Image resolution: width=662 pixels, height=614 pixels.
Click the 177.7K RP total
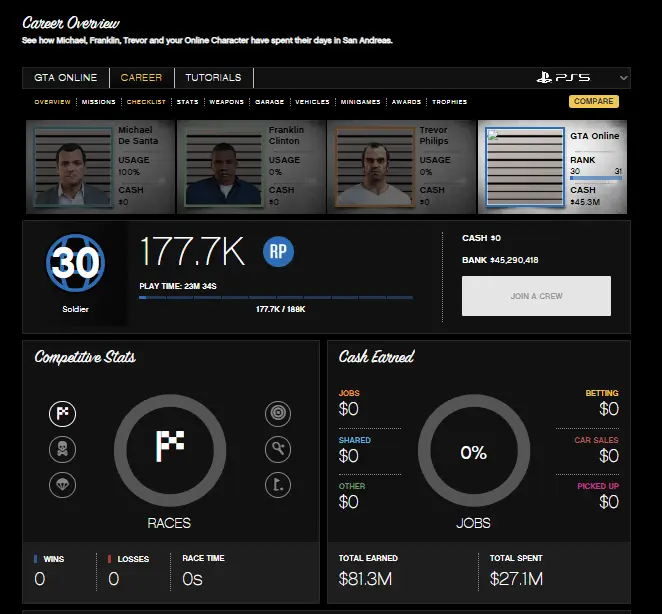pyautogui.click(x=192, y=251)
